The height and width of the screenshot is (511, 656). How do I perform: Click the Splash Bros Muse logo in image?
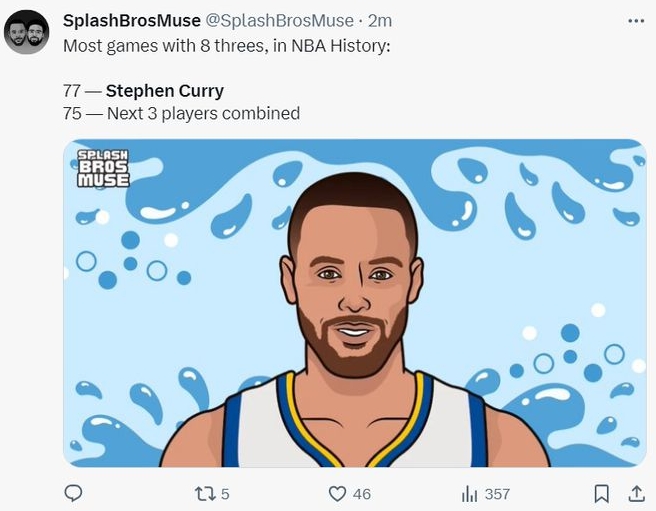[104, 169]
